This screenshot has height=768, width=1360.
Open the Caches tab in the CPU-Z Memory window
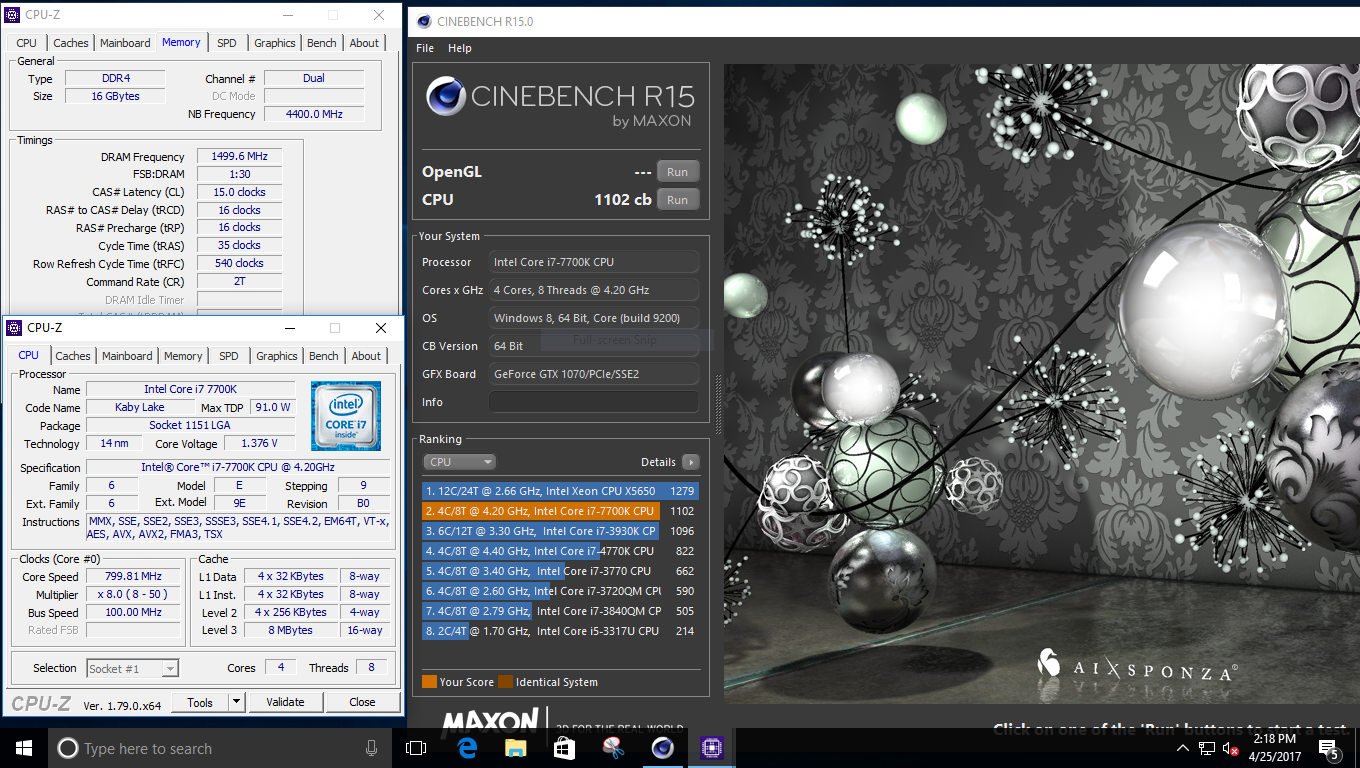click(71, 43)
